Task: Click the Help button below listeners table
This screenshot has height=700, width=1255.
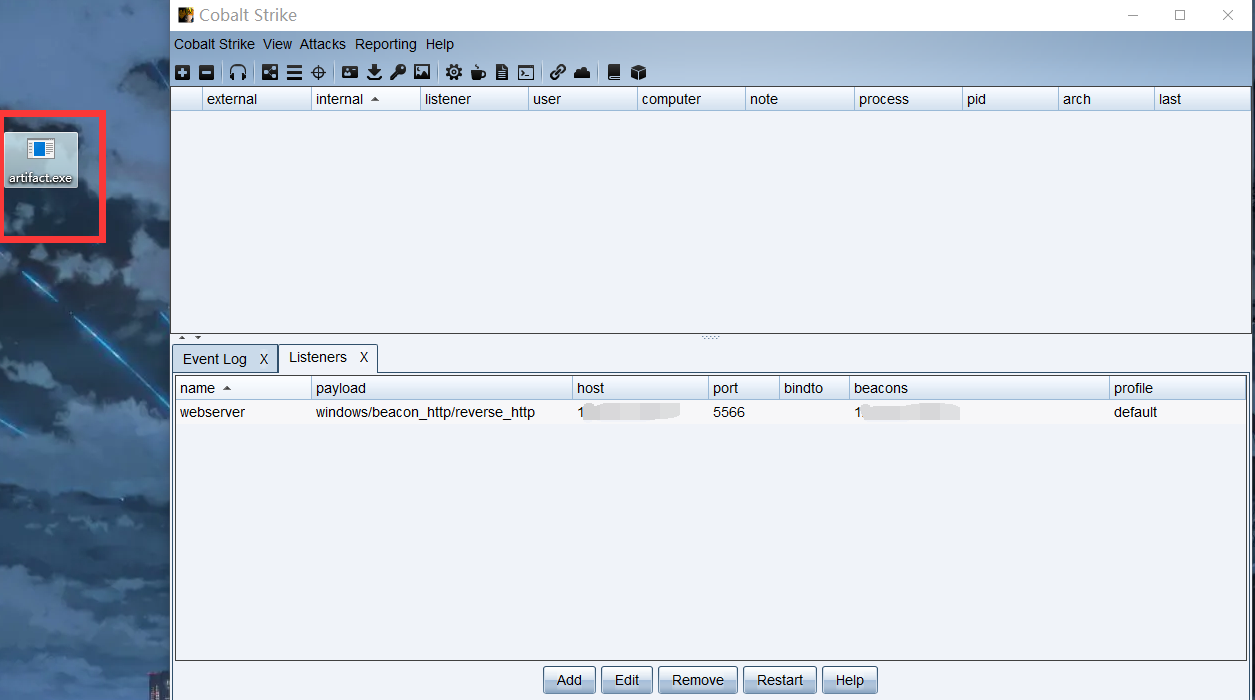Action: (x=850, y=680)
